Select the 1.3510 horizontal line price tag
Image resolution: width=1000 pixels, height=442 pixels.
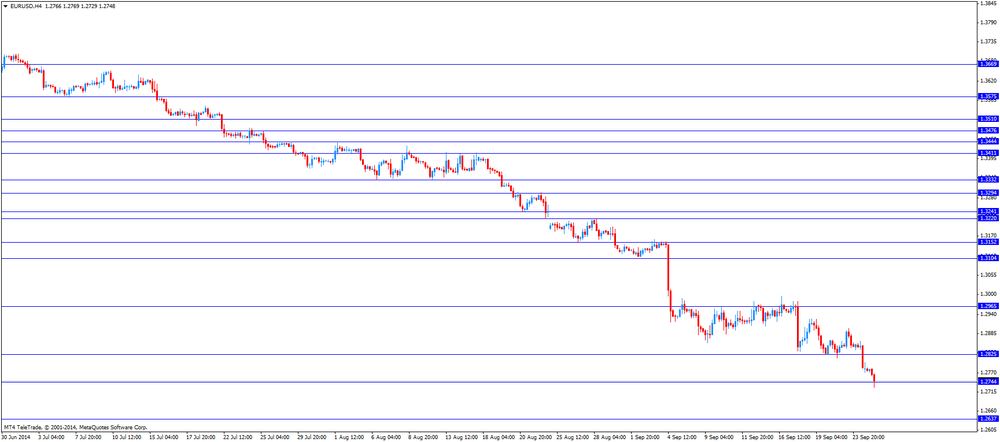click(x=988, y=119)
